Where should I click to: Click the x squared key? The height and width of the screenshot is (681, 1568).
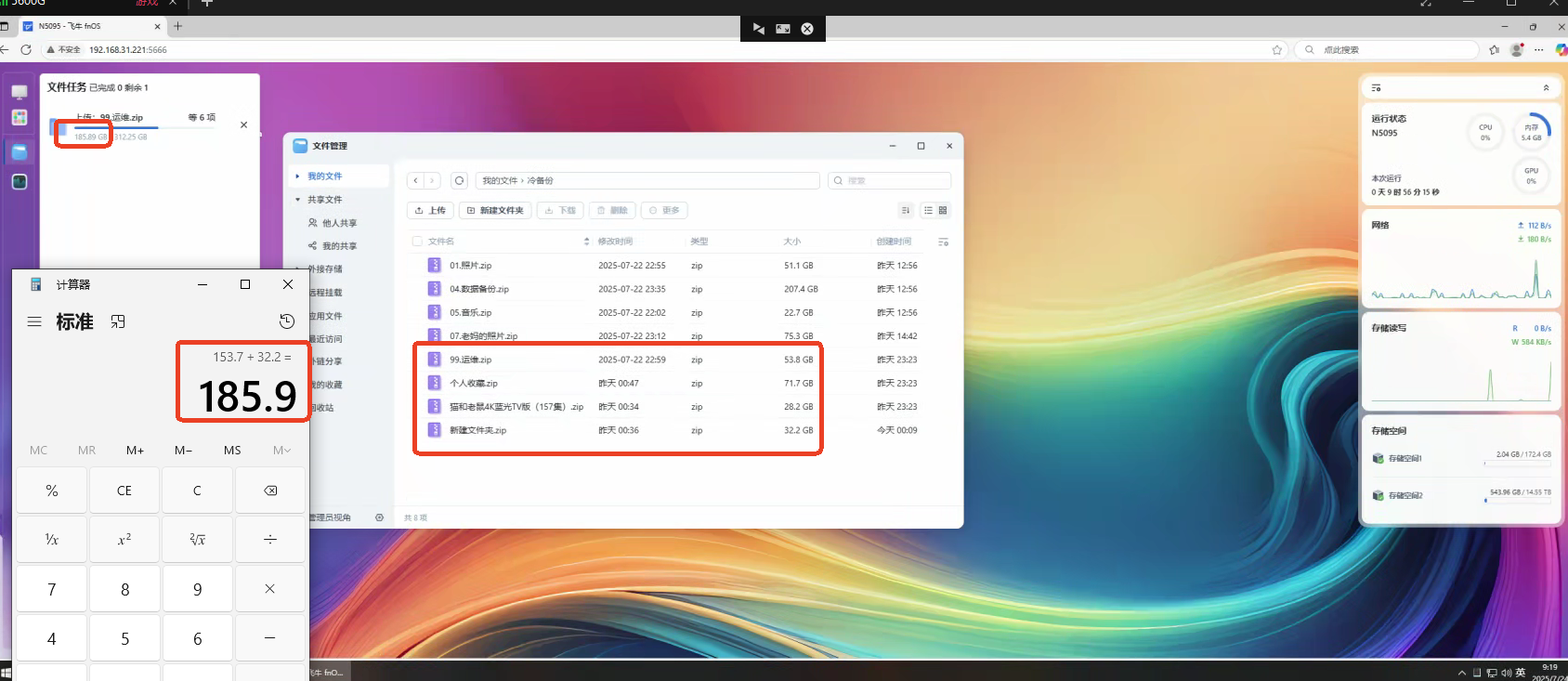pyautogui.click(x=124, y=540)
